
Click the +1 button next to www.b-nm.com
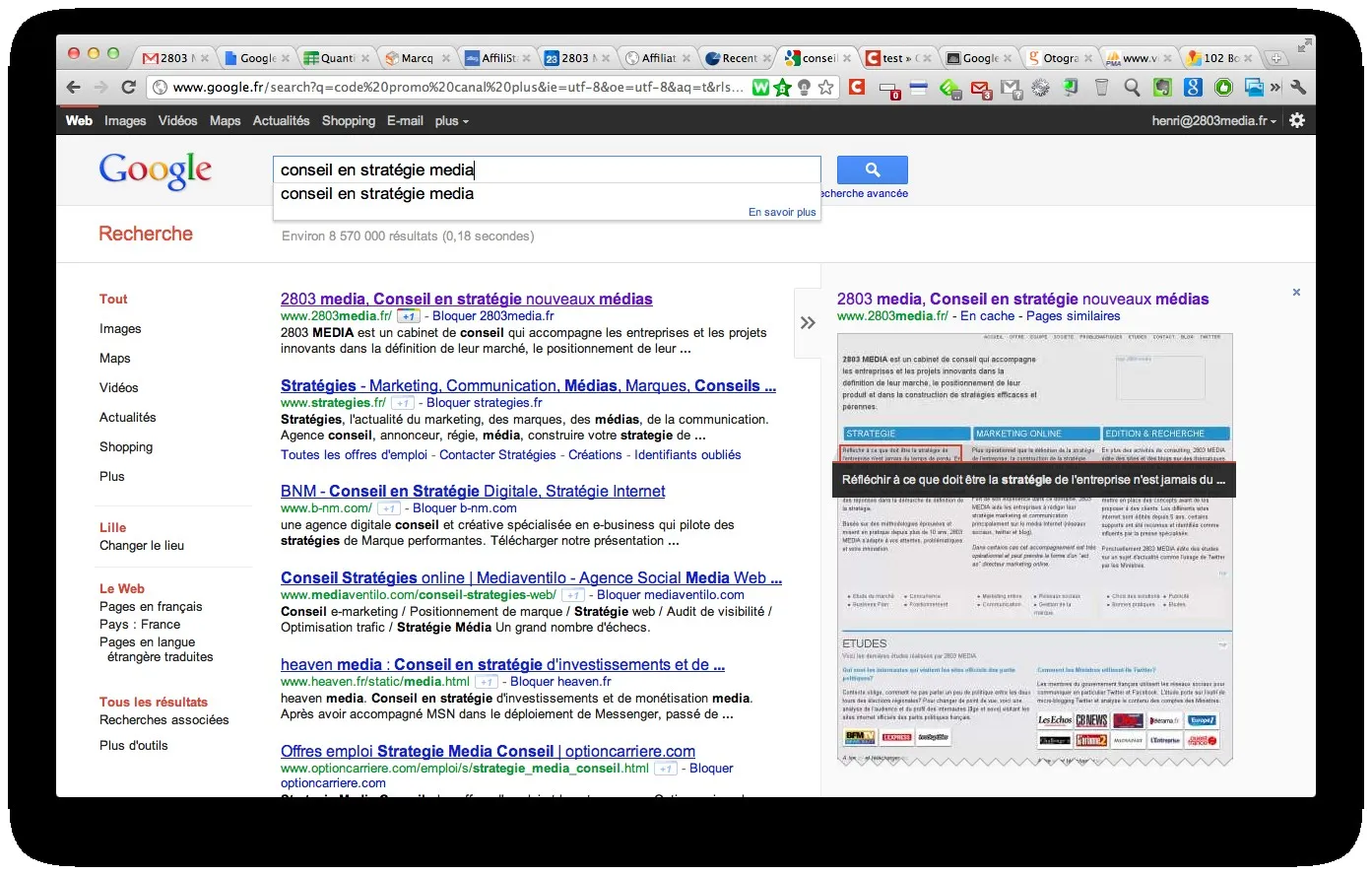click(389, 508)
